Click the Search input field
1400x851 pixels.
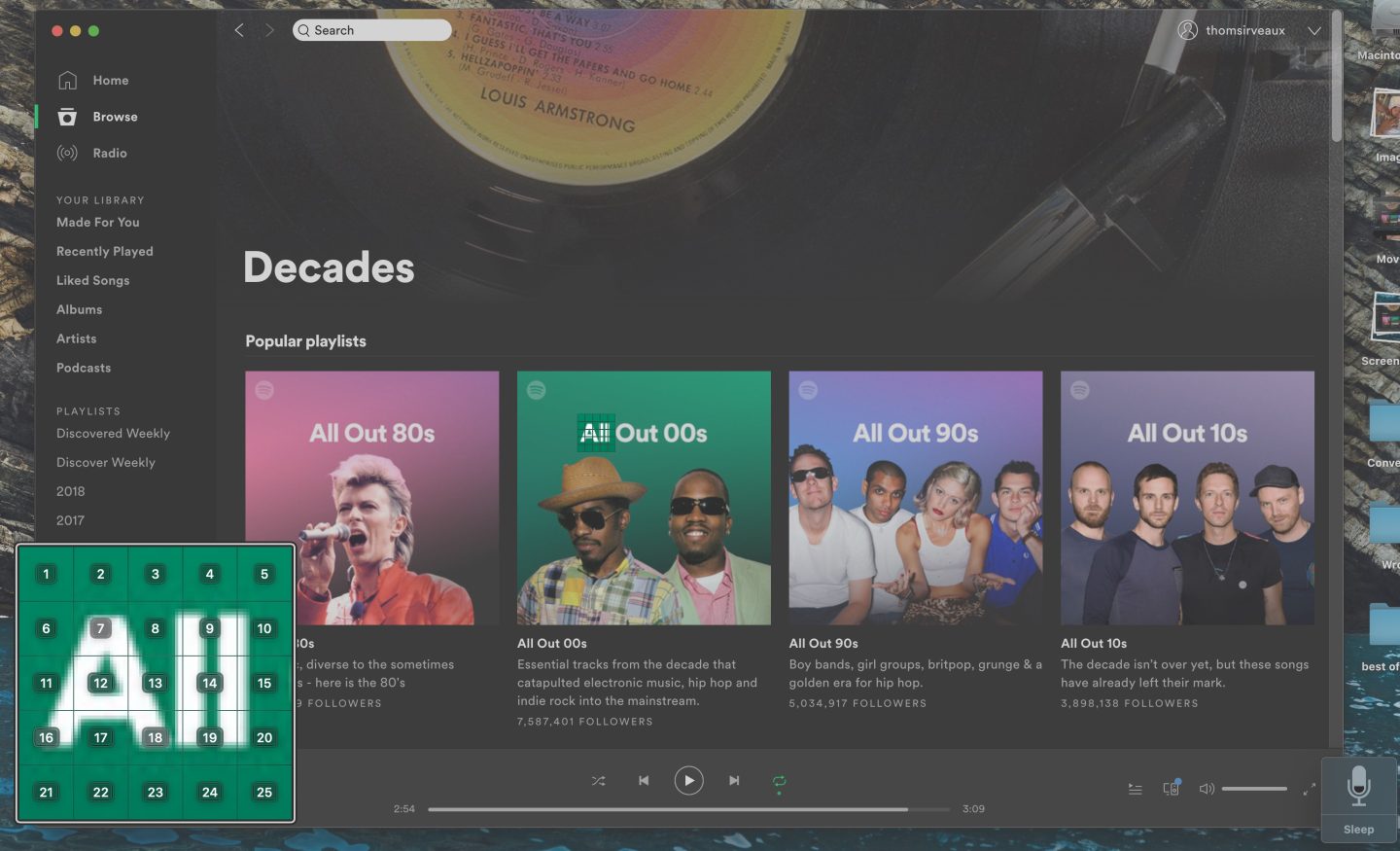point(372,30)
